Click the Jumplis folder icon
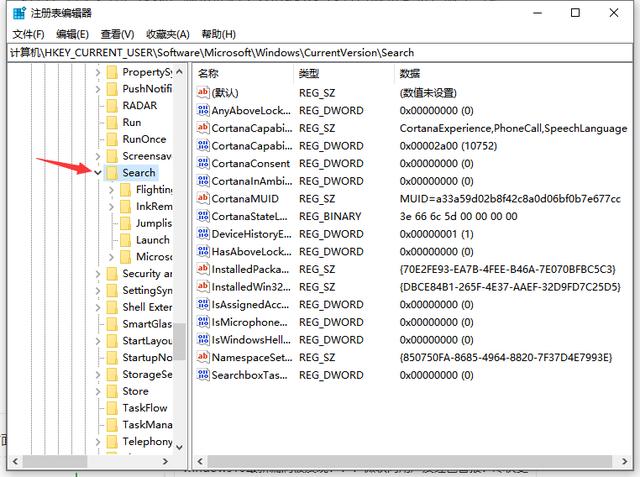640x477 pixels. coord(125,223)
